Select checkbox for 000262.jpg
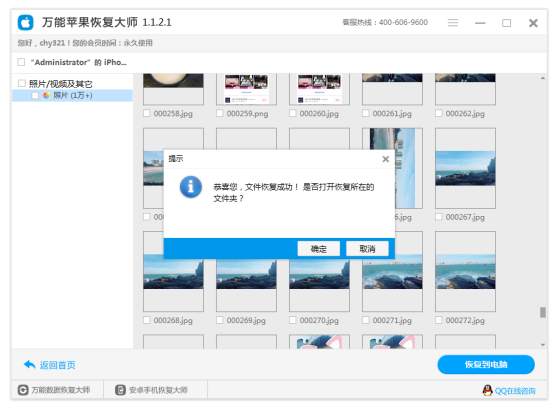 coord(439,113)
